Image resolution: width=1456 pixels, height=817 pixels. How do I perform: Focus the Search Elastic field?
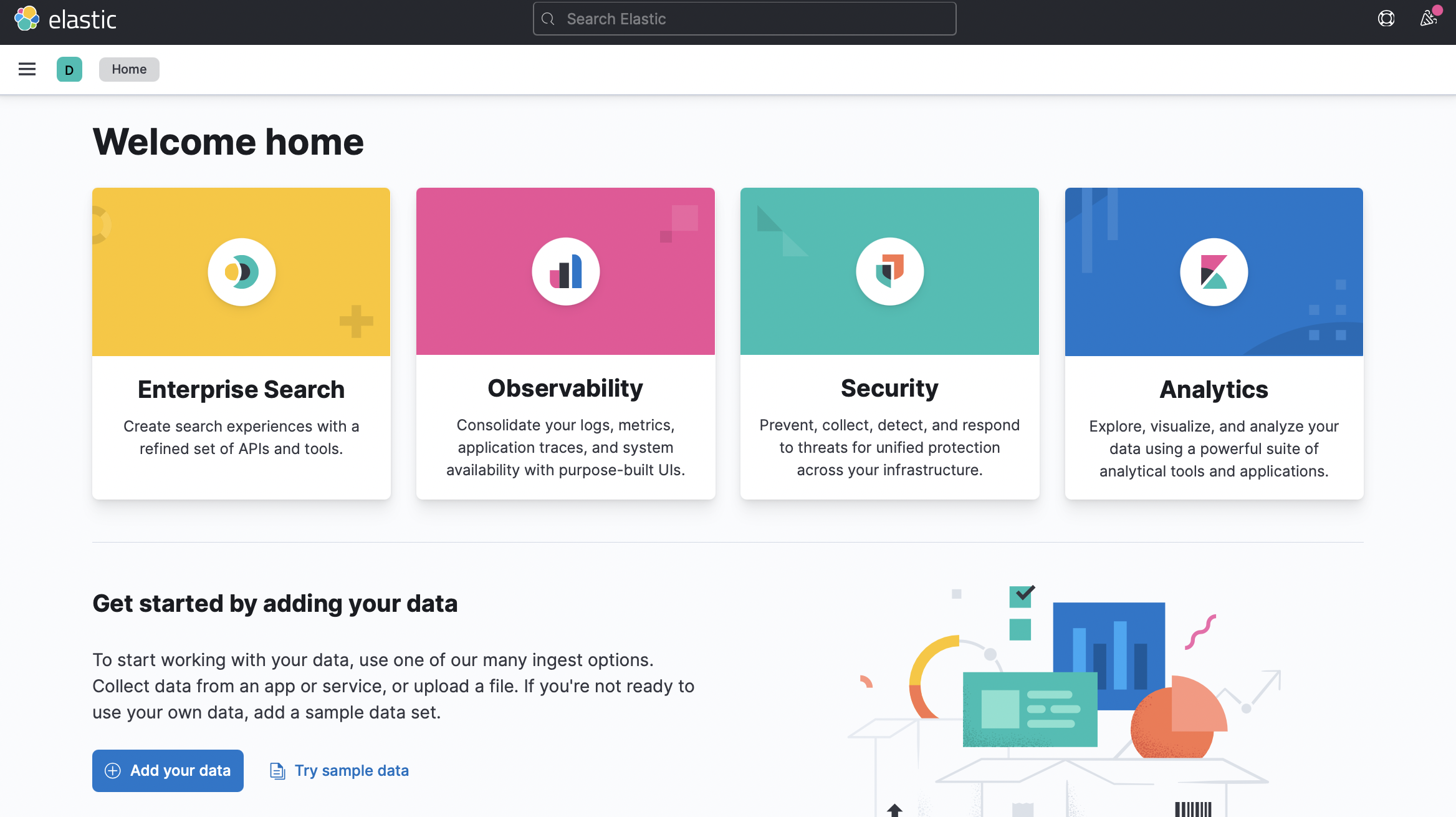(744, 19)
